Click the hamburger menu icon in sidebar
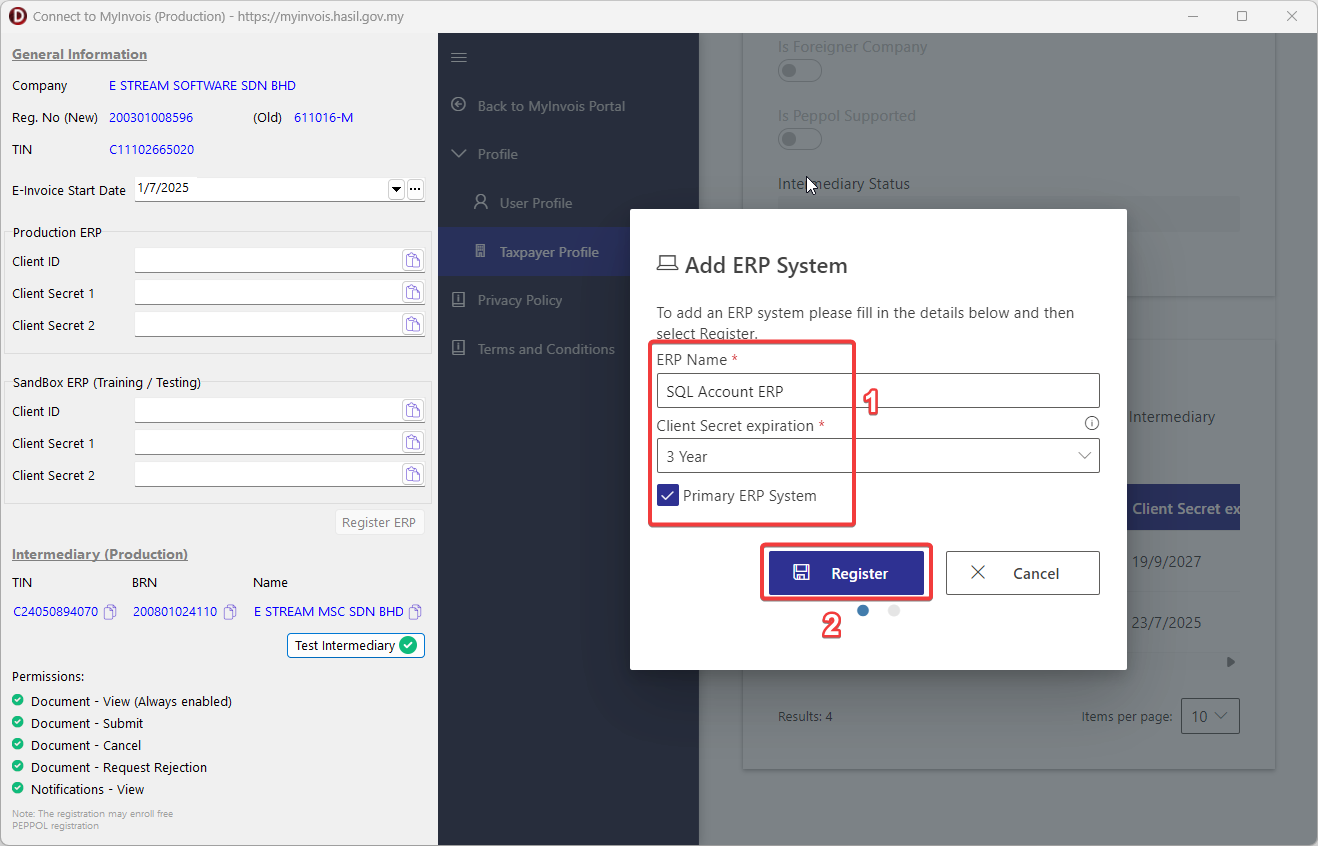The width and height of the screenshot is (1318, 846). coord(459,58)
